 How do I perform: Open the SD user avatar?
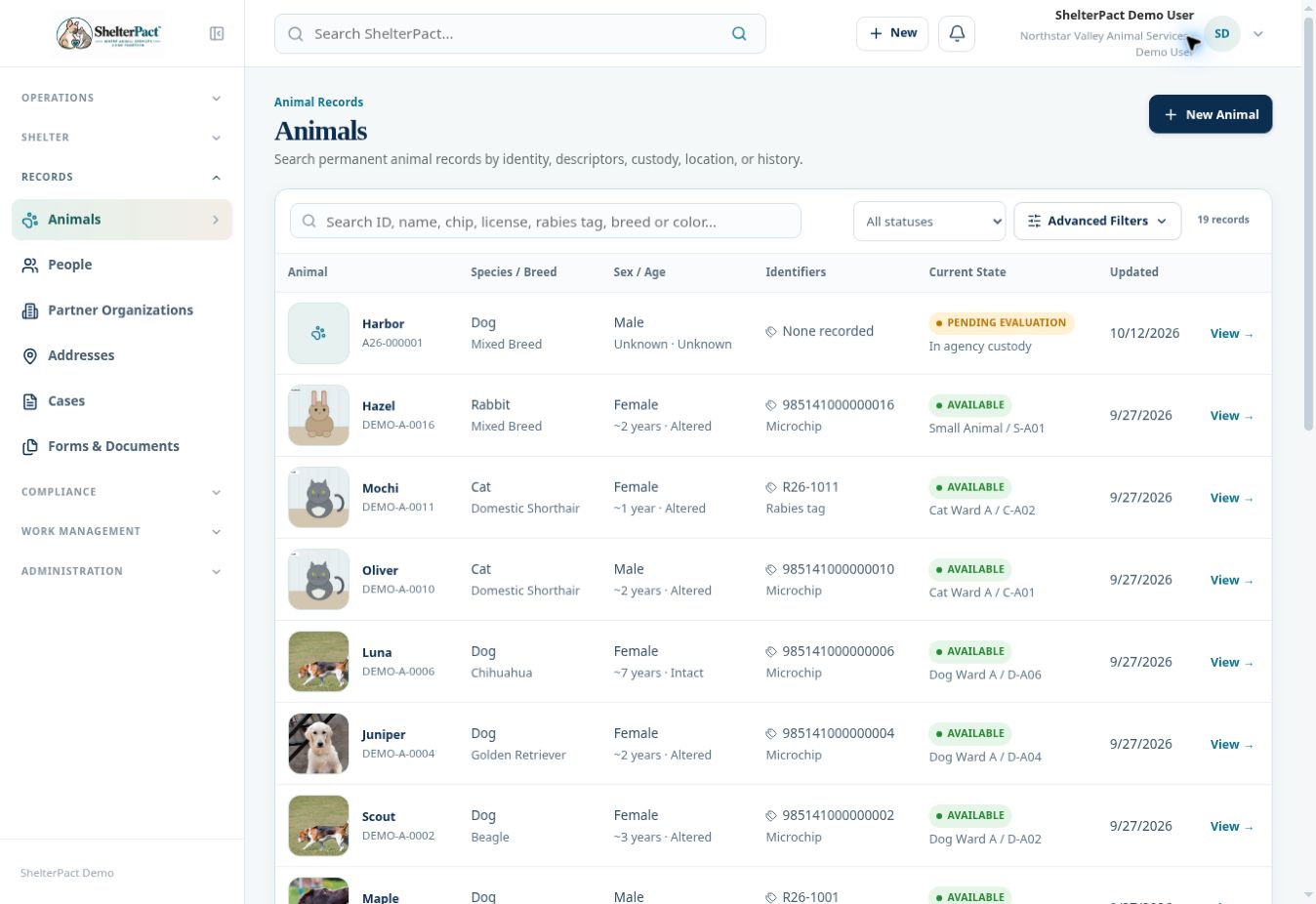point(1221,33)
